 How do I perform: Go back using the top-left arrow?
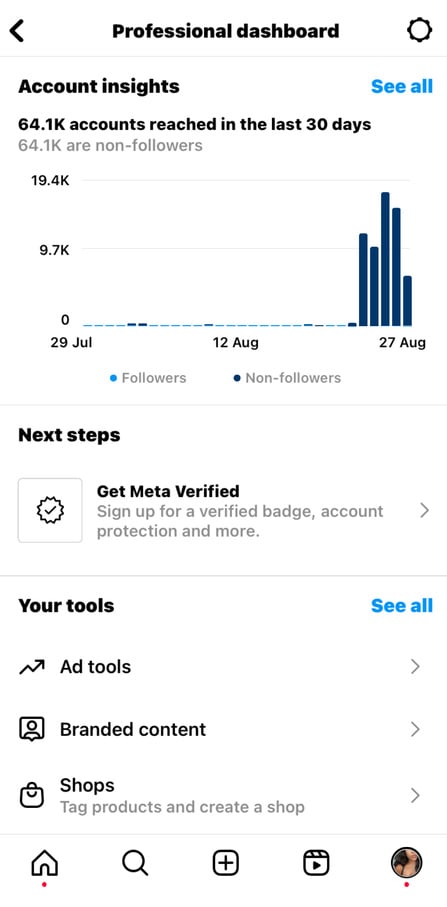17,31
